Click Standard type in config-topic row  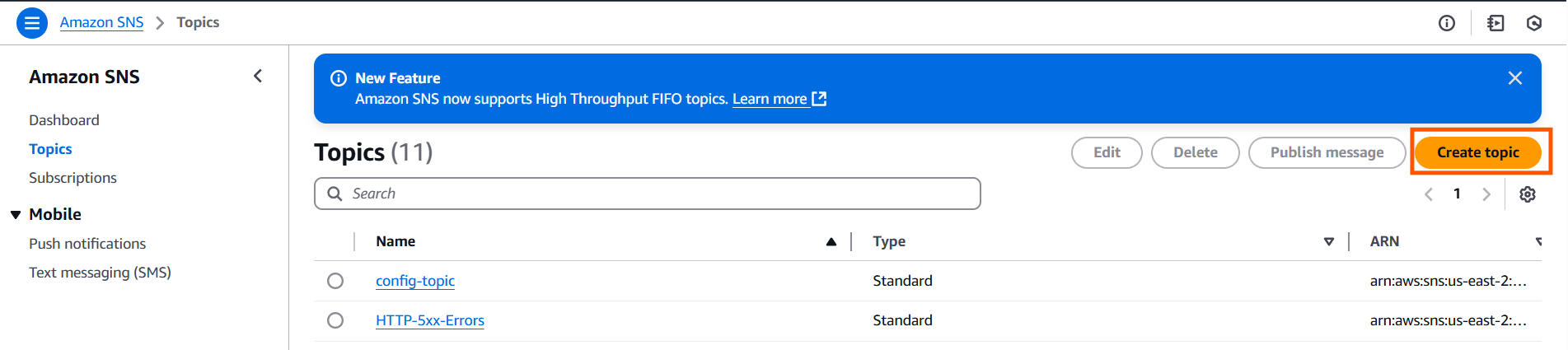(903, 281)
